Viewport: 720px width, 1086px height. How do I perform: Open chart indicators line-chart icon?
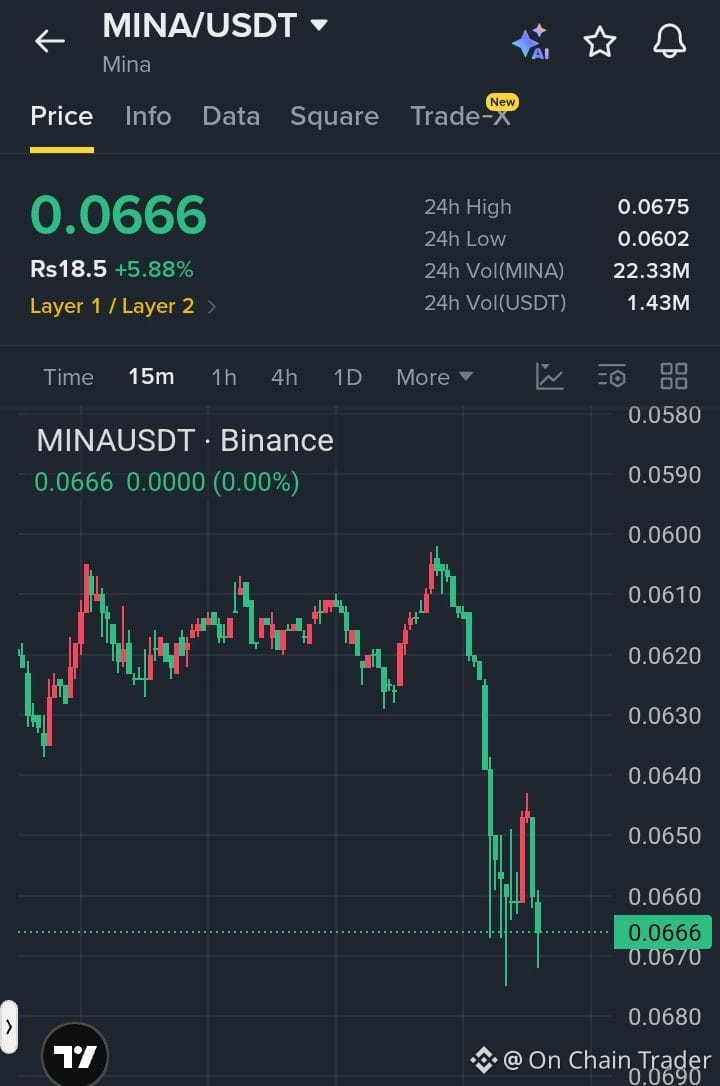pyautogui.click(x=549, y=377)
